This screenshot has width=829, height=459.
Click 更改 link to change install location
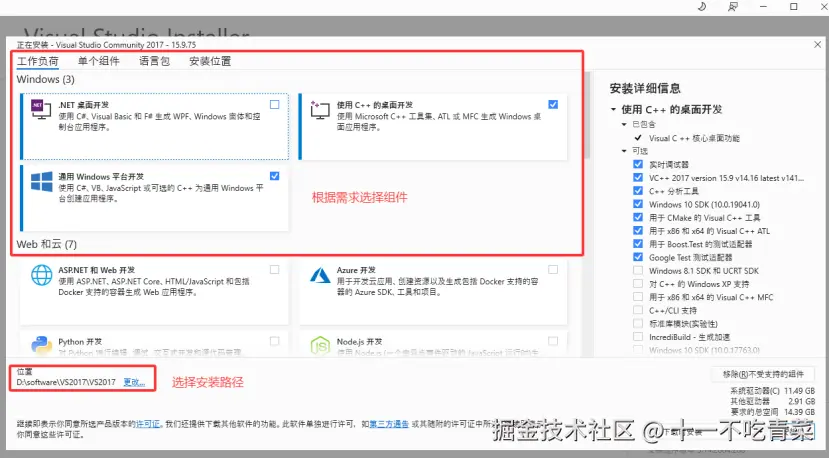coord(134,382)
